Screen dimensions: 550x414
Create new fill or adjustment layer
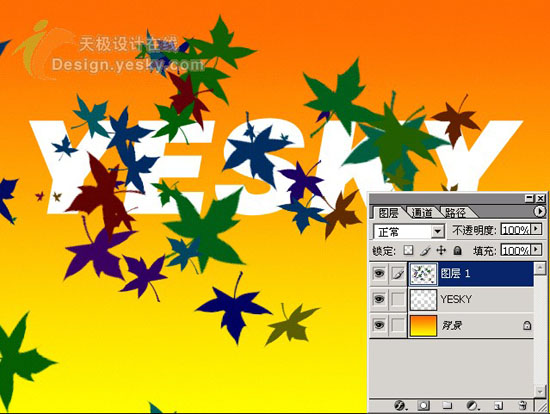click(x=473, y=406)
